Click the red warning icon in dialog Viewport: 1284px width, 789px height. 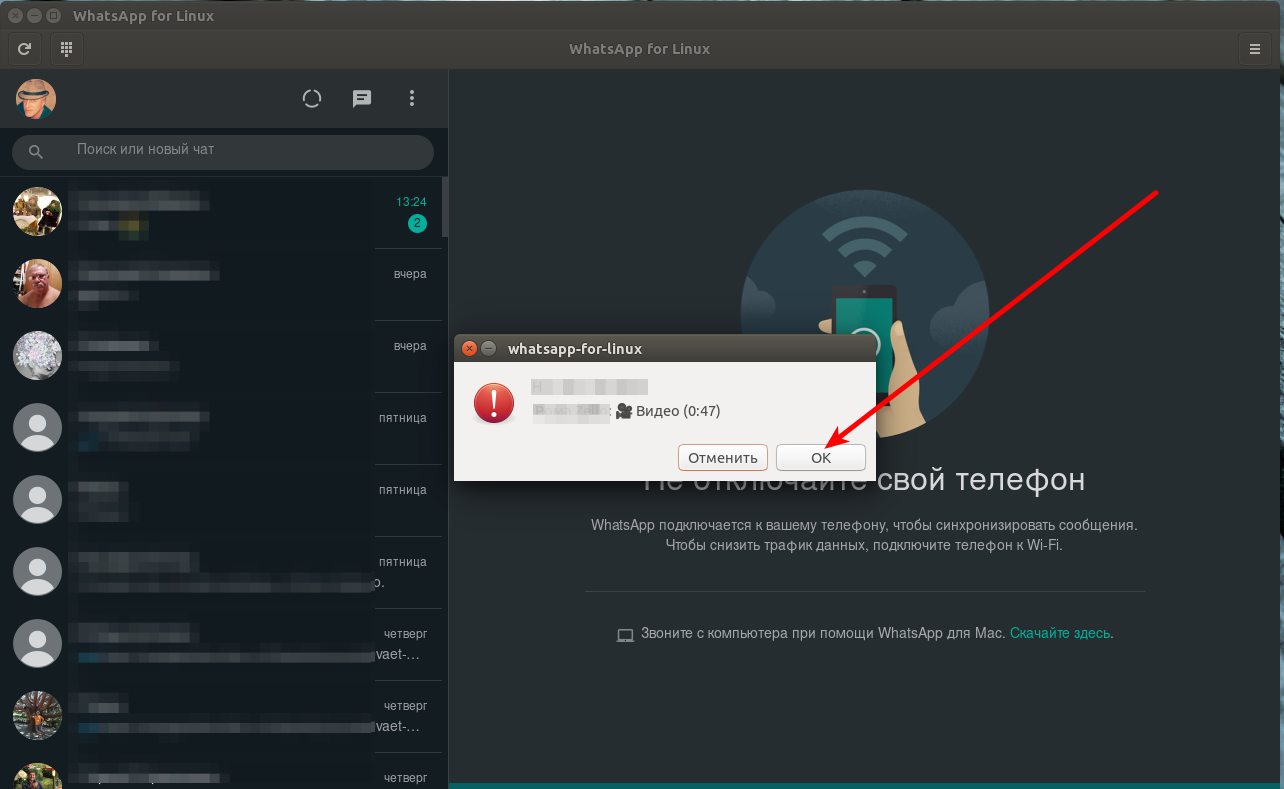click(x=494, y=402)
